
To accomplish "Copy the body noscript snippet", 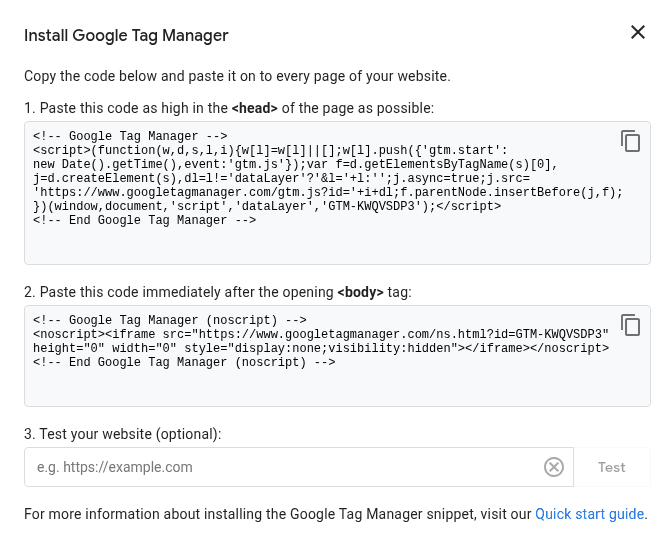I will [630, 325].
